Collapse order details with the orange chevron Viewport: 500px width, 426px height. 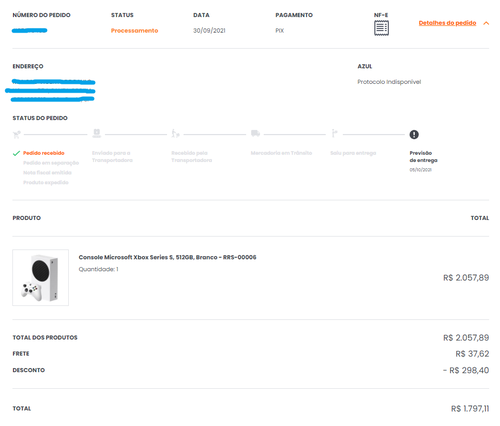tap(486, 23)
